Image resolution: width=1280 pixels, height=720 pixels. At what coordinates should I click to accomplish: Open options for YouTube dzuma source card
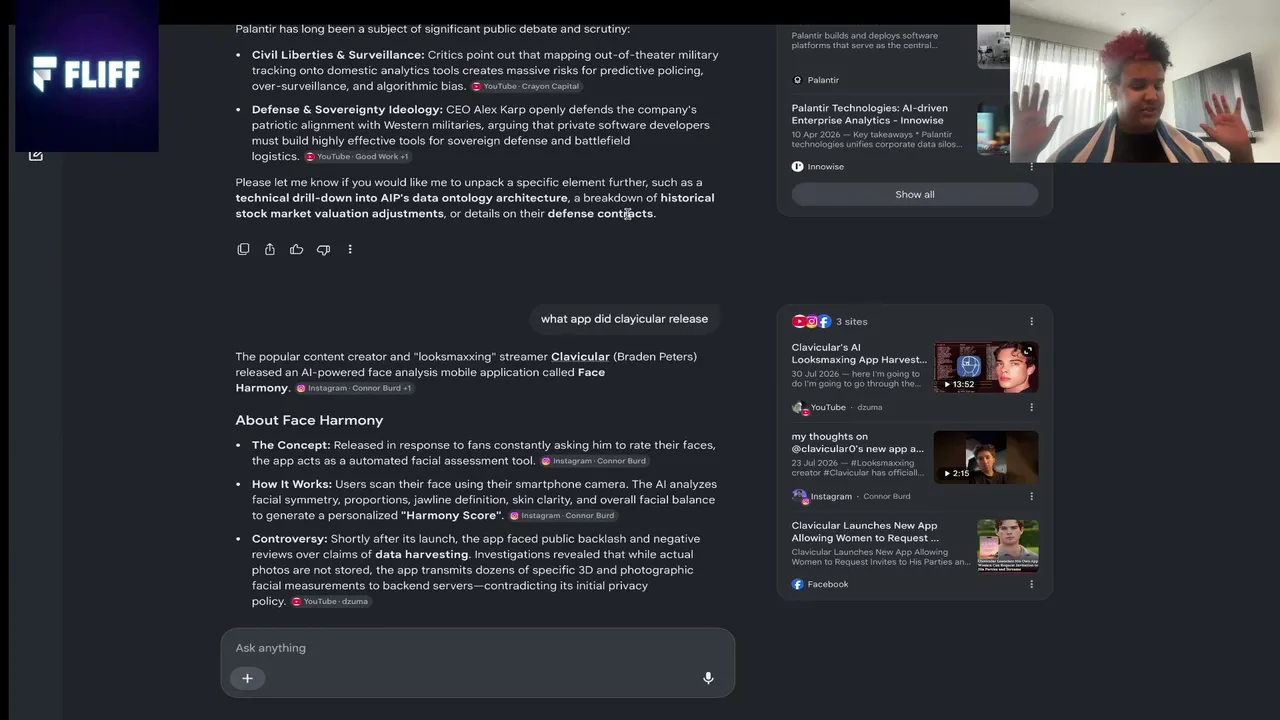point(1031,407)
